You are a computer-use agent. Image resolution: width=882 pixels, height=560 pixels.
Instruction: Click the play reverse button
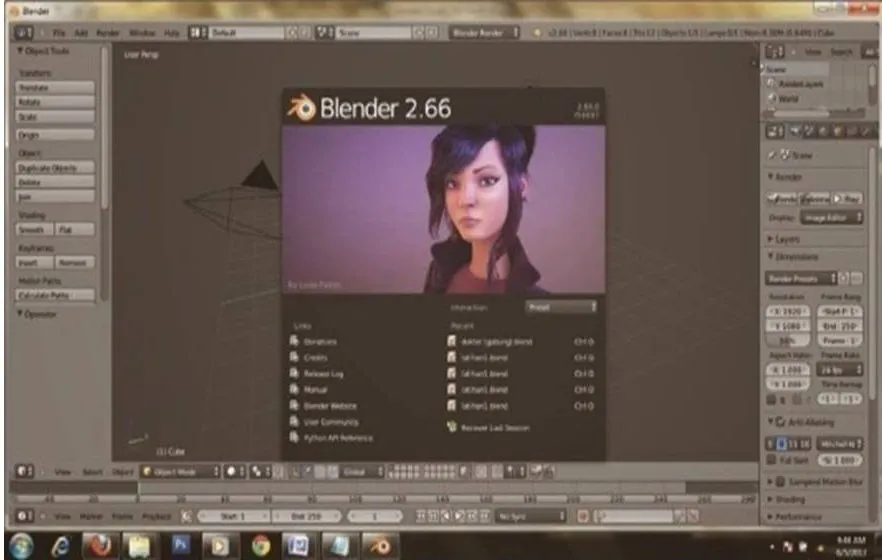click(447, 516)
